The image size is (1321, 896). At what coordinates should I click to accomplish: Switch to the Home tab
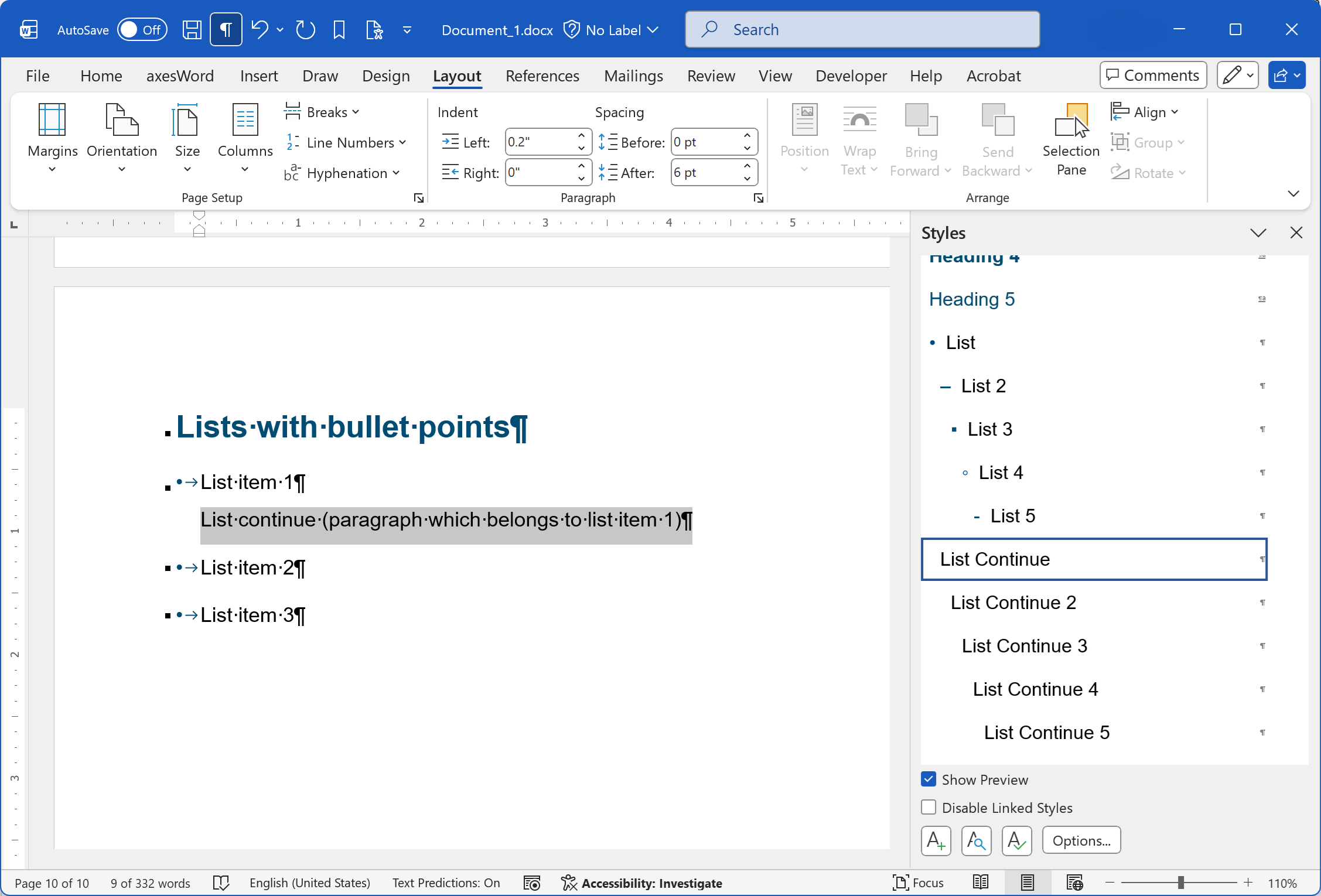pyautogui.click(x=101, y=76)
